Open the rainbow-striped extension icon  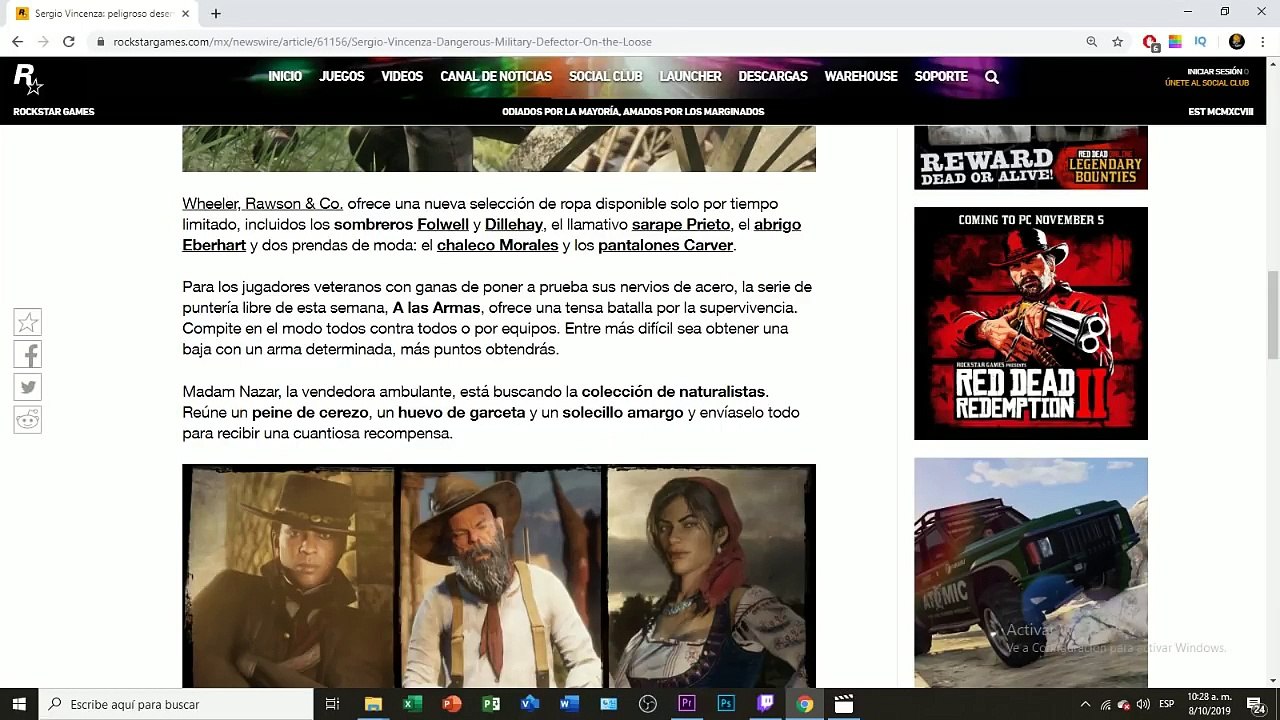pos(1175,42)
